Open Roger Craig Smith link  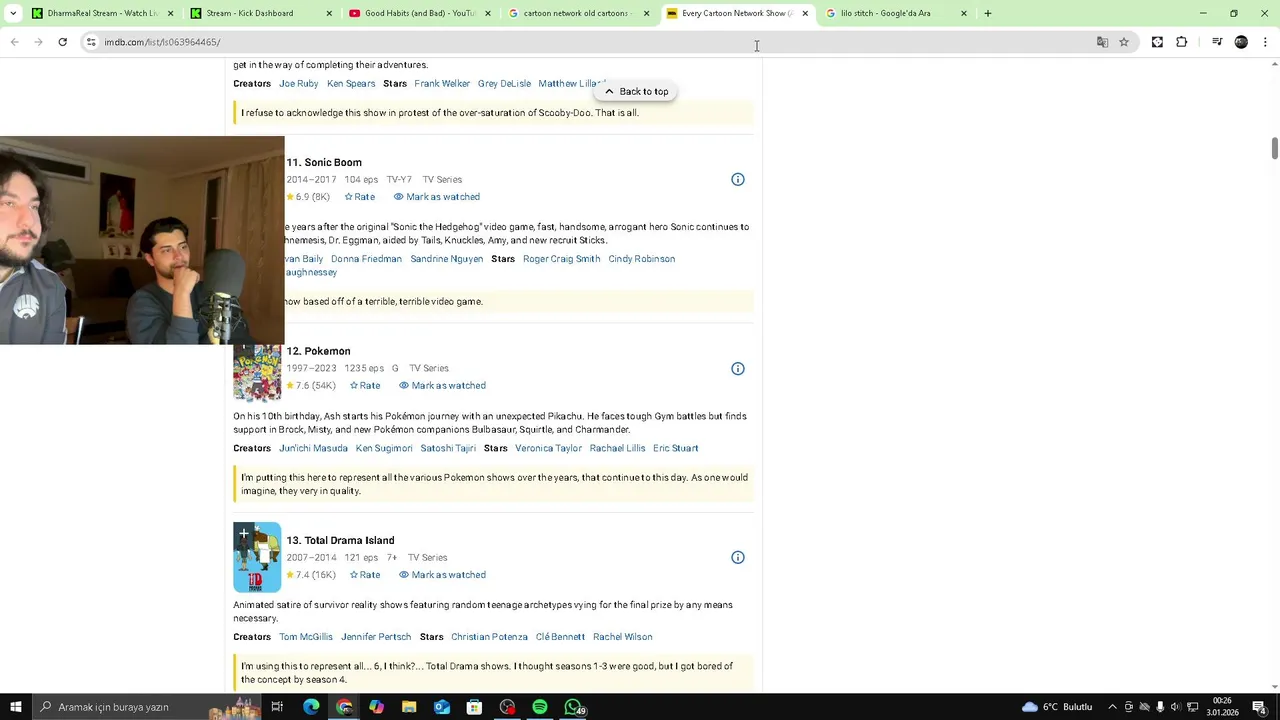(x=562, y=259)
